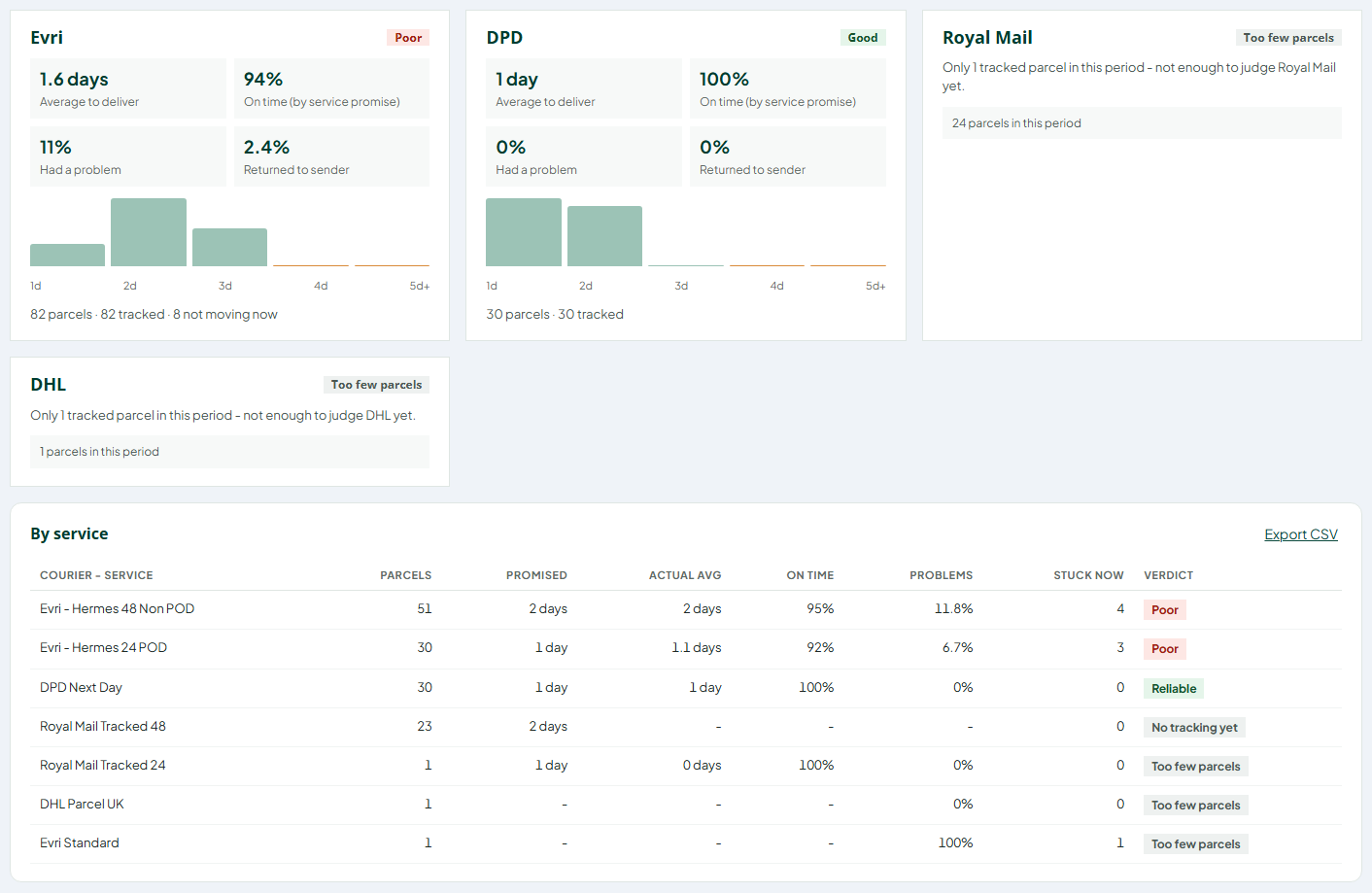Viewport: 1372px width, 893px height.
Task: Click the DPD 2d histogram bar
Action: coord(604,236)
